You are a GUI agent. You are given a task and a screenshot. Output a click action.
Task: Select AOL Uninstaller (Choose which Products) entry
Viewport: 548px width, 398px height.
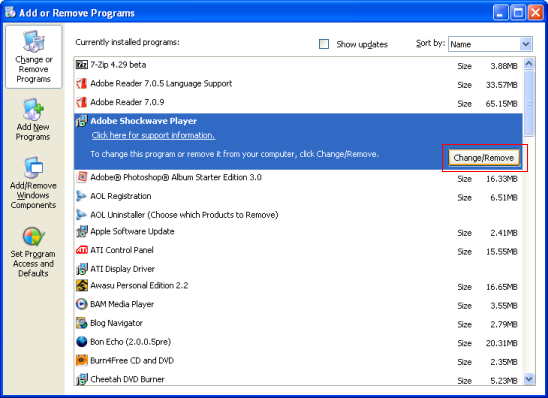298,215
